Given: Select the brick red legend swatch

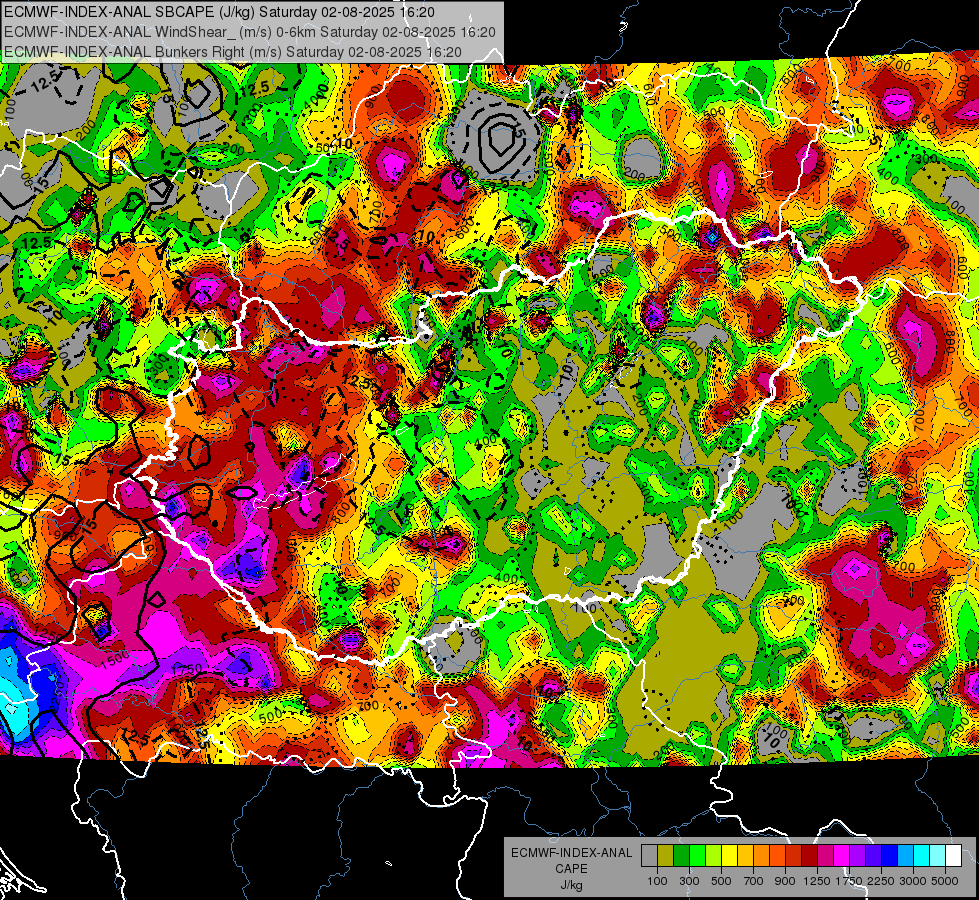Looking at the screenshot, I should pos(794,856).
